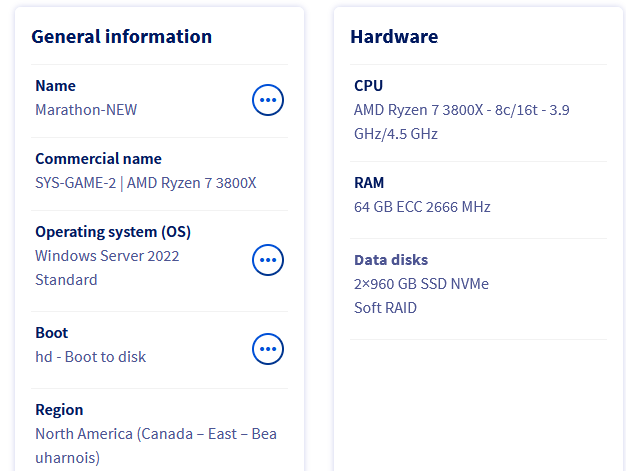
Task: Click the CPU label in Hardware
Action: click(x=368, y=86)
